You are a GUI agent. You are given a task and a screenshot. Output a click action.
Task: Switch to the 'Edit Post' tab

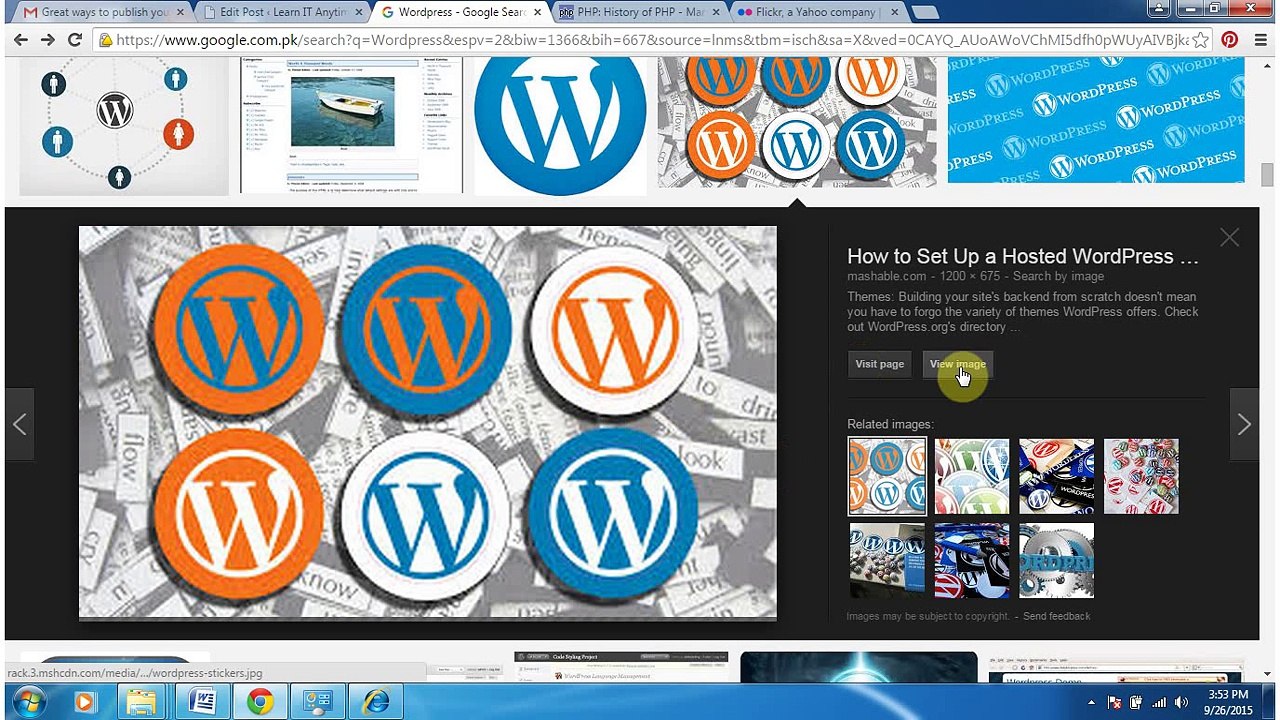tap(283, 12)
